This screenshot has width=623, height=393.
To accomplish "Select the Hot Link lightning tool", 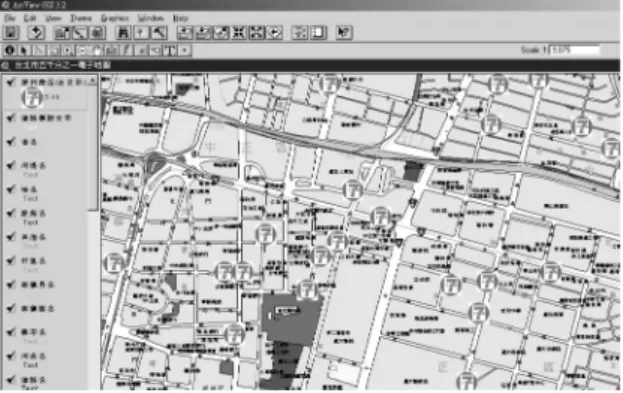I will coord(126,50).
